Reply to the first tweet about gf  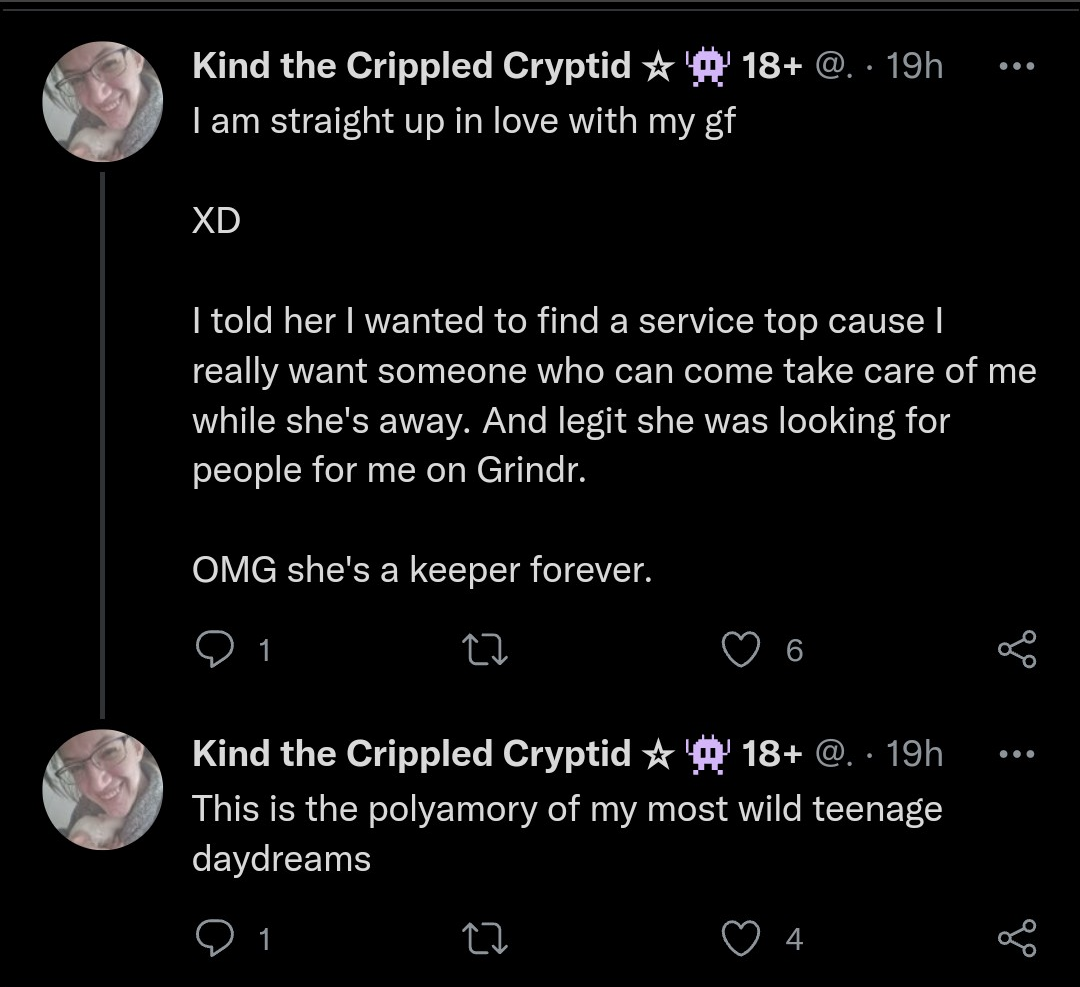[215, 650]
